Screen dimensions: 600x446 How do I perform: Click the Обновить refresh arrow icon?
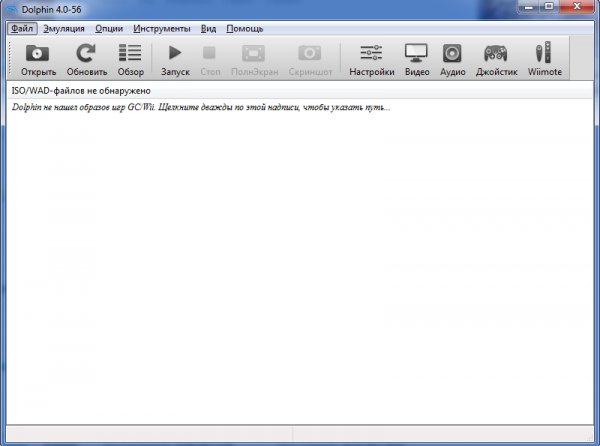coord(86,53)
